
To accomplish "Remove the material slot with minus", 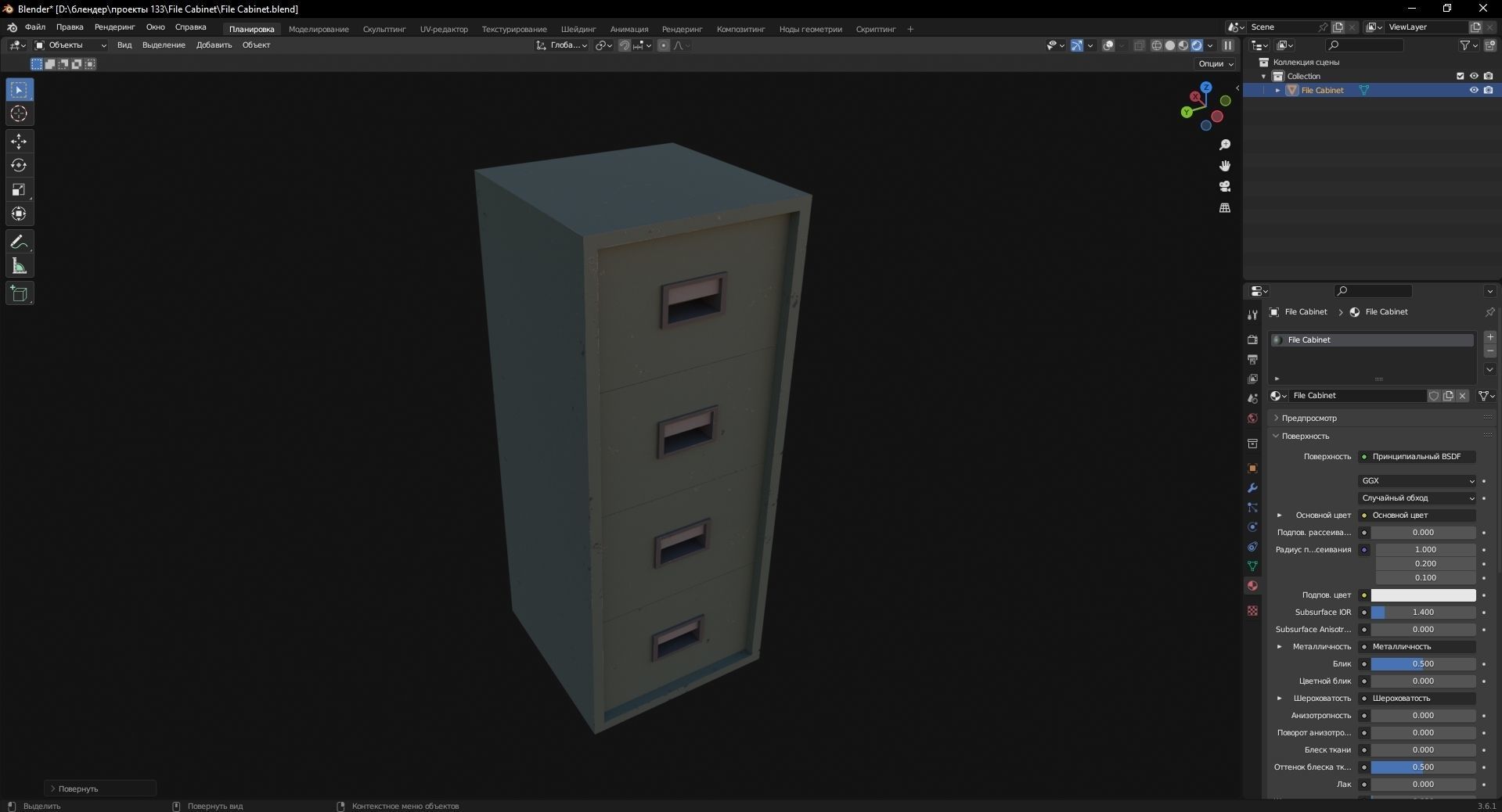I will click(x=1490, y=351).
